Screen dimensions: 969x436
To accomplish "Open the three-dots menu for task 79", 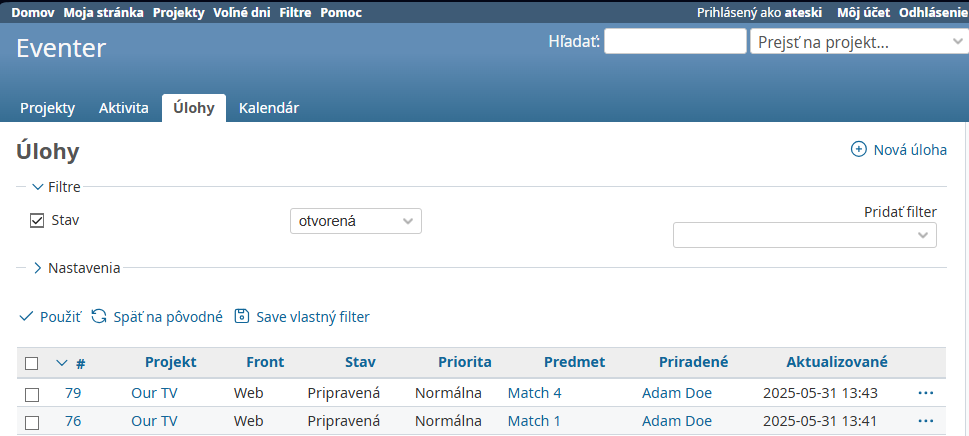I will 926,393.
